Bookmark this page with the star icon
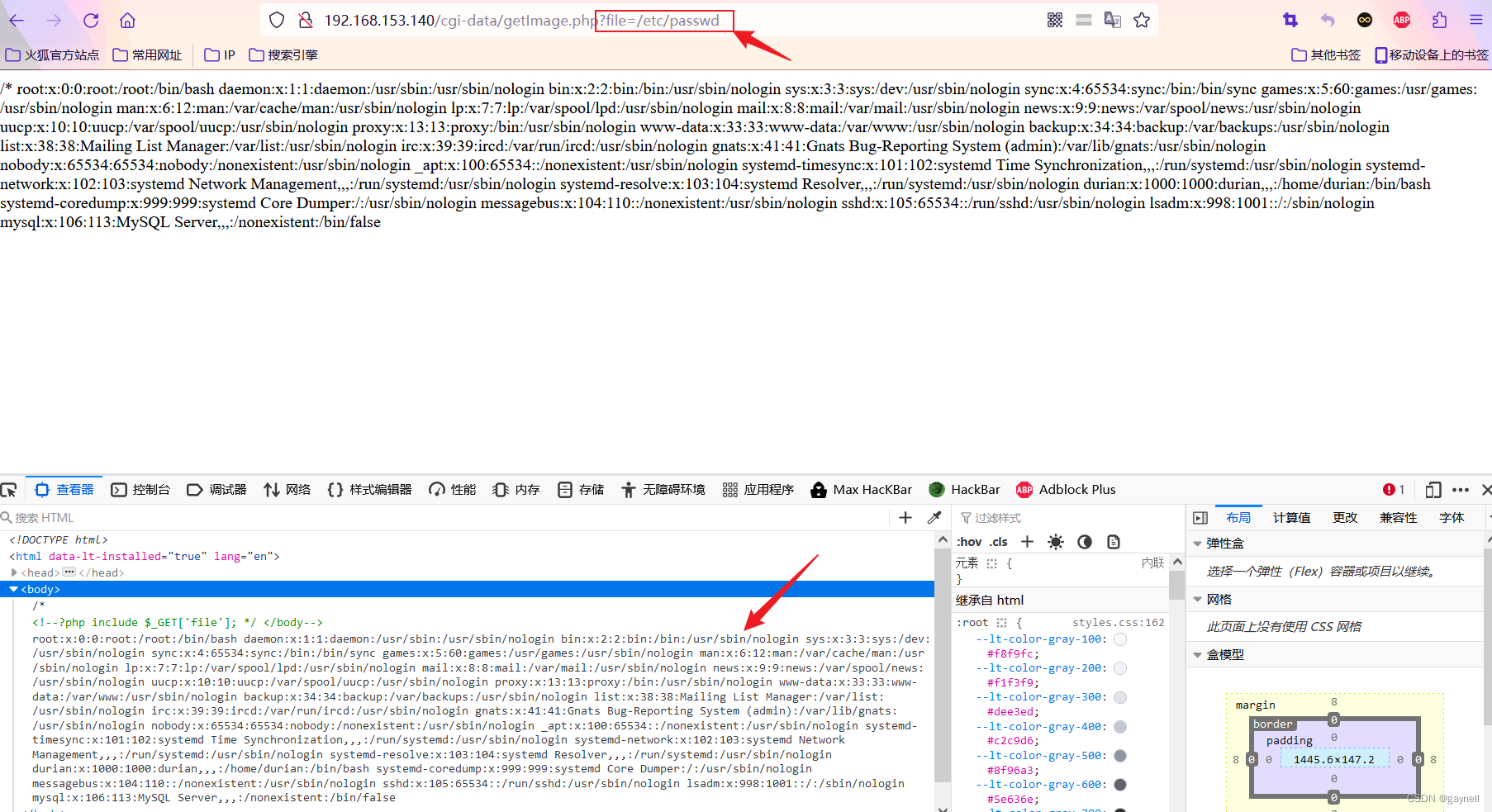 [1142, 20]
